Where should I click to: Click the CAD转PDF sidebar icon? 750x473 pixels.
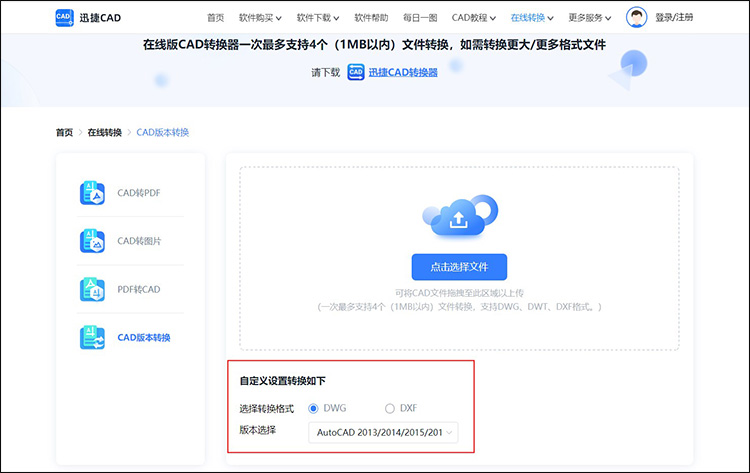[x=92, y=193]
